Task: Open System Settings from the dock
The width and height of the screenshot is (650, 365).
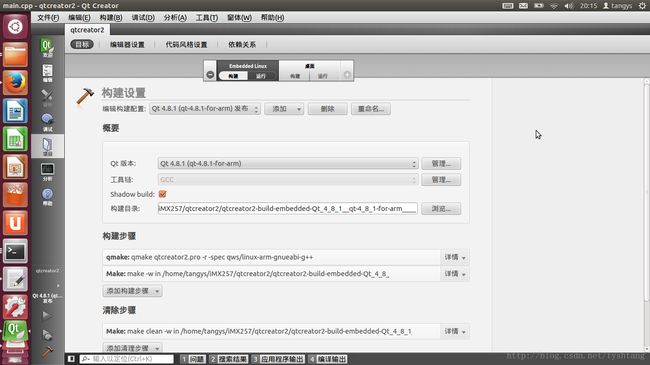Action: click(x=15, y=307)
